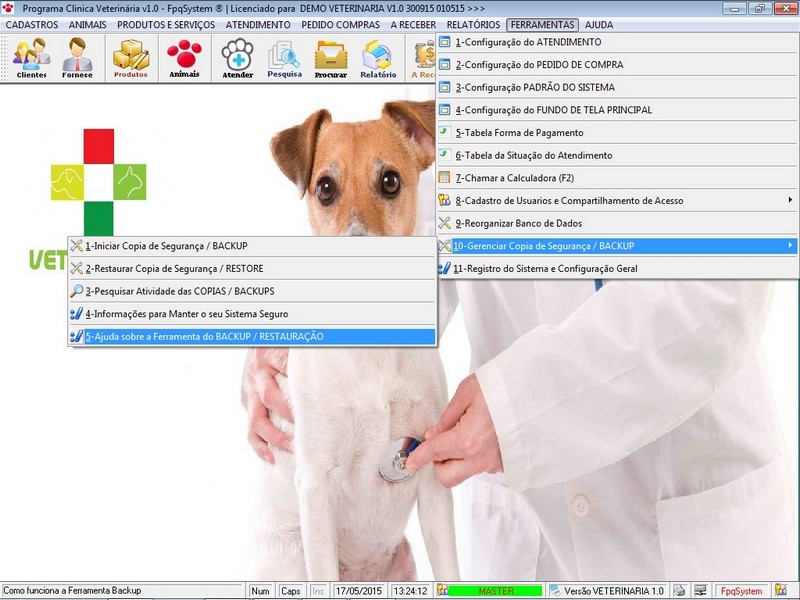Click window icon beside 1-Configuração do ATENDIMENTO
Screen dimensions: 800x600
444,42
